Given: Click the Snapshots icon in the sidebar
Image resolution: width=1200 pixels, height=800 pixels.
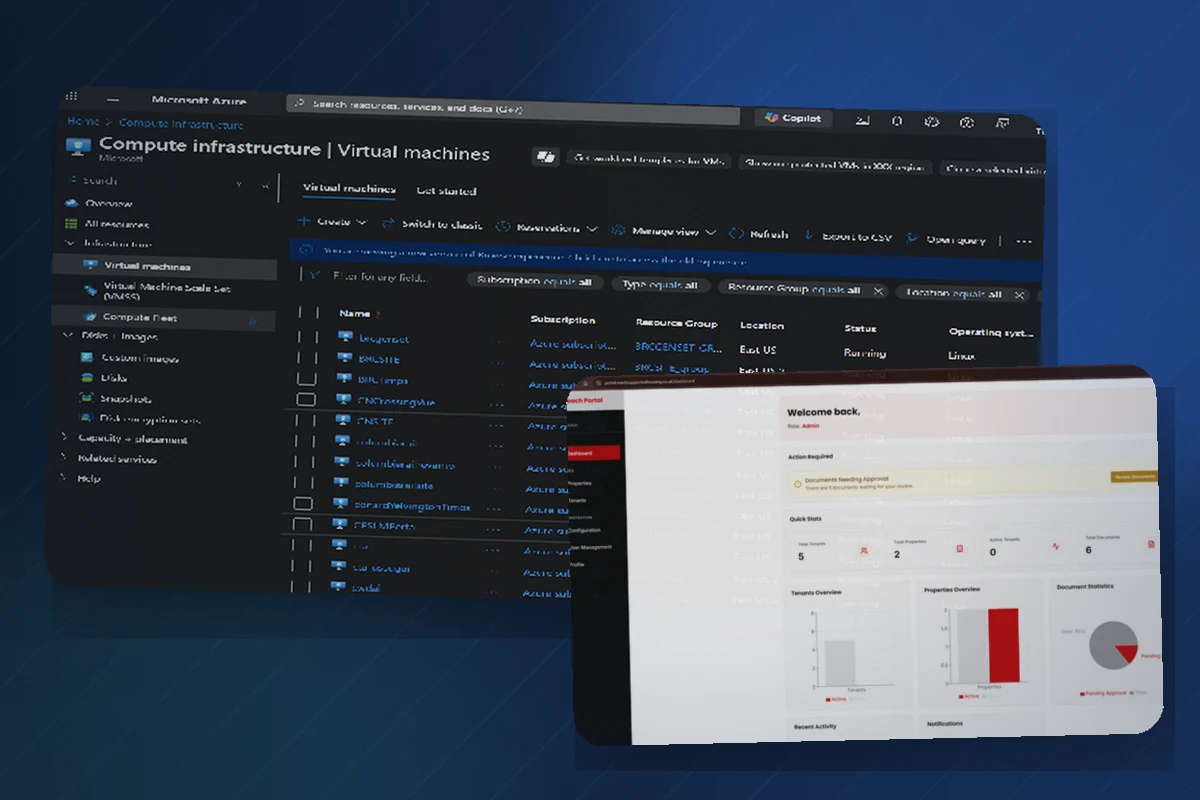Looking at the screenshot, I should 87,398.
